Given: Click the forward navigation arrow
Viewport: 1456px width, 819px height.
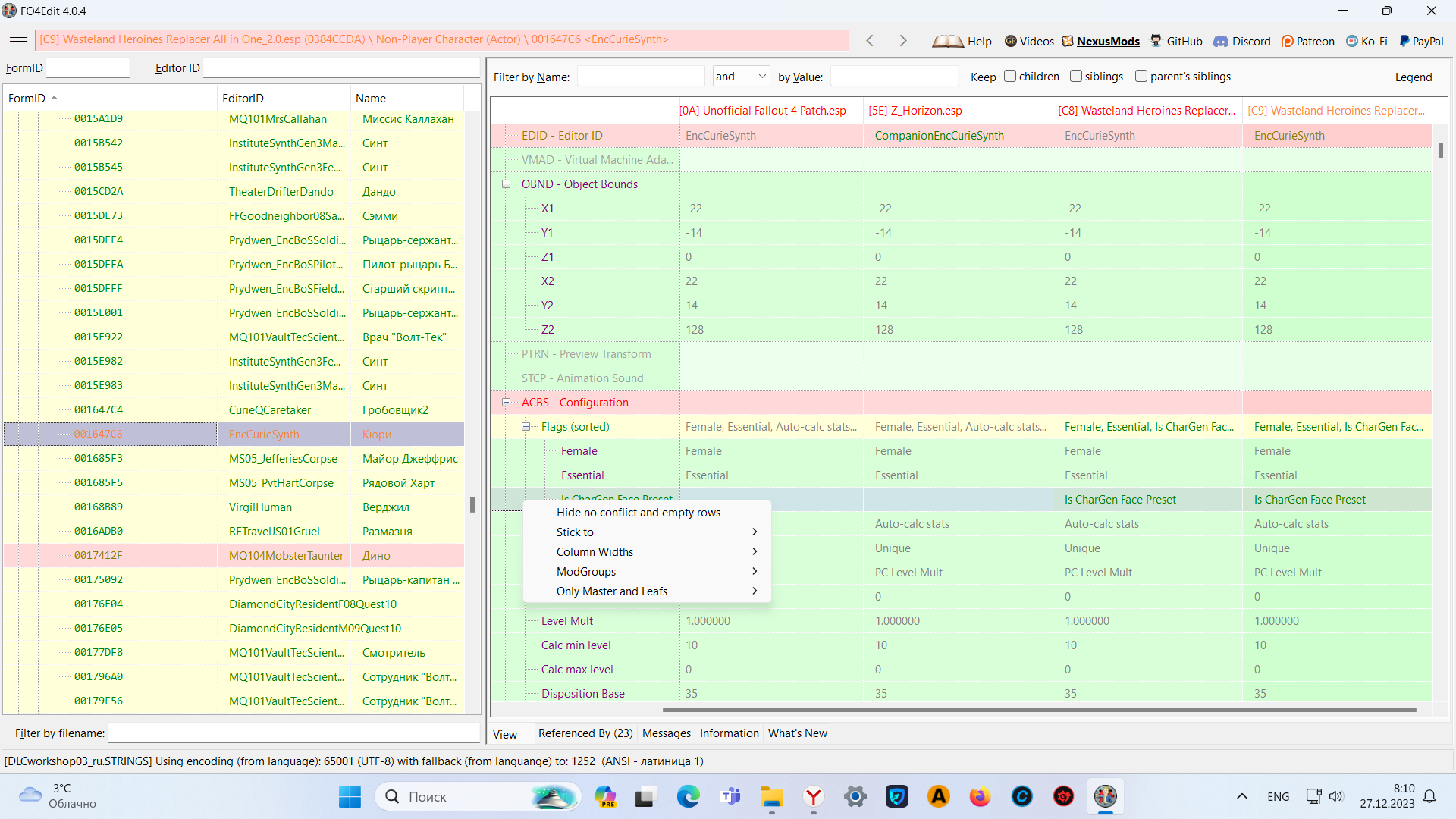Looking at the screenshot, I should click(902, 41).
